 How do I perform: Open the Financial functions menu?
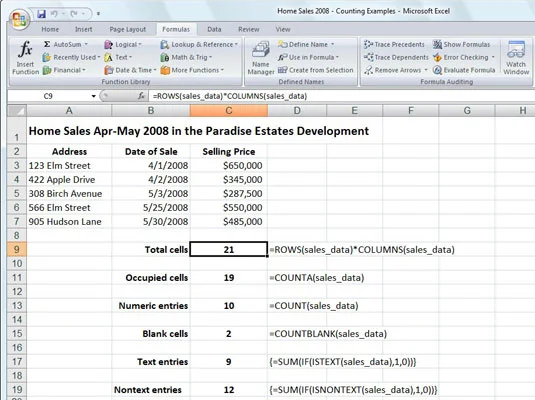click(x=64, y=70)
